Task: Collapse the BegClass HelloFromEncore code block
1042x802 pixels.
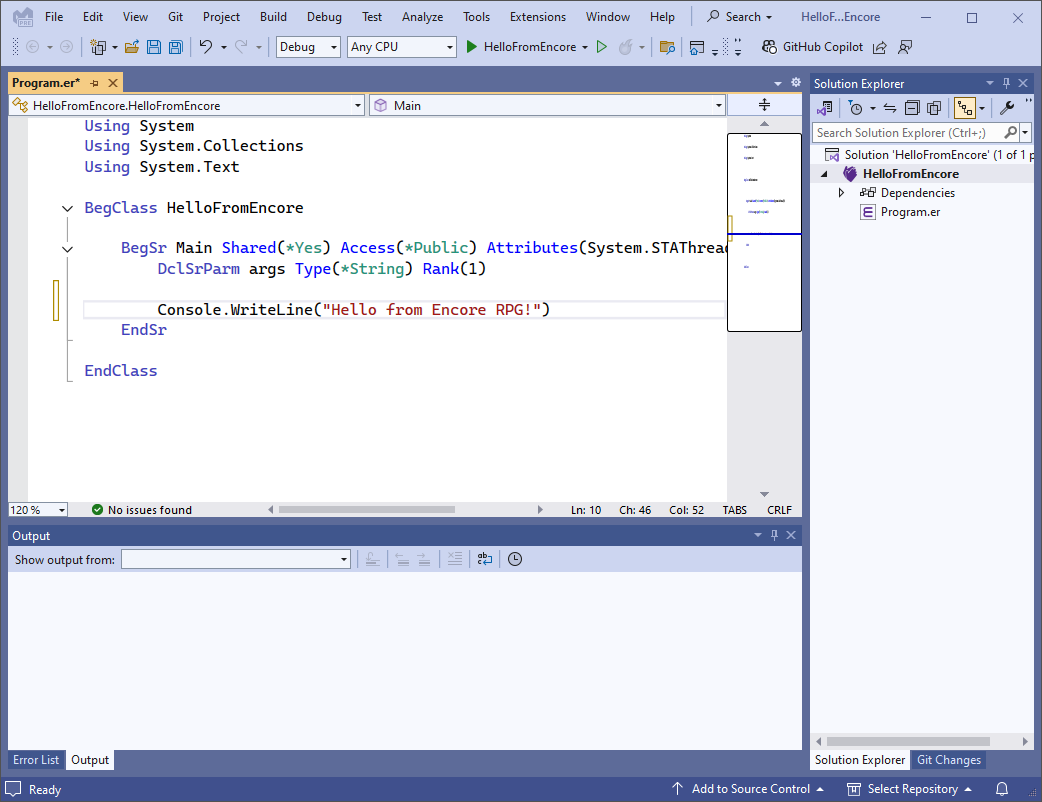Action: click(67, 209)
